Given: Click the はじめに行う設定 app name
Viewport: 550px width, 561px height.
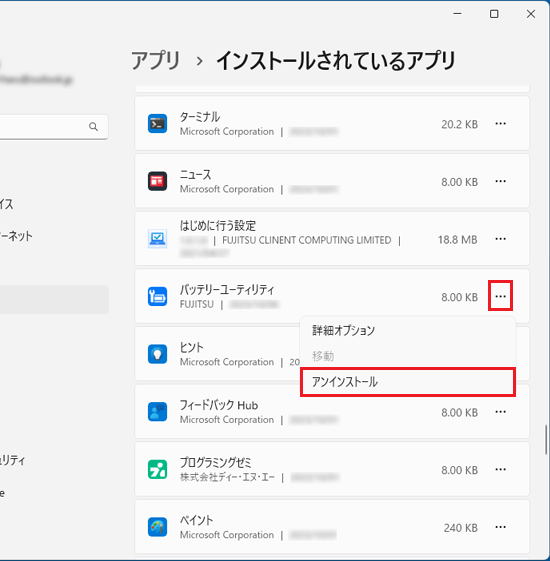Looking at the screenshot, I should pyautogui.click(x=218, y=226).
